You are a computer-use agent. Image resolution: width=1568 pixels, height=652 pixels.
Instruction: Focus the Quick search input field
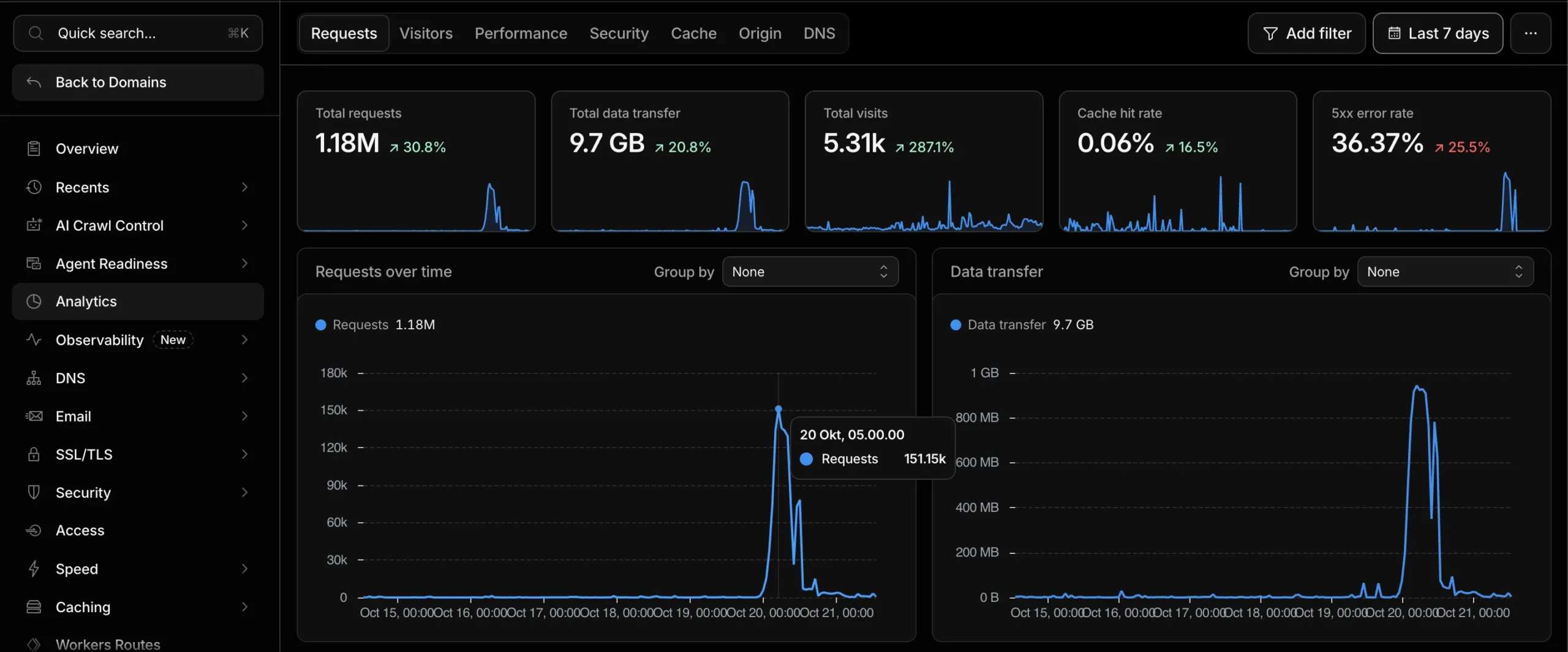point(138,33)
